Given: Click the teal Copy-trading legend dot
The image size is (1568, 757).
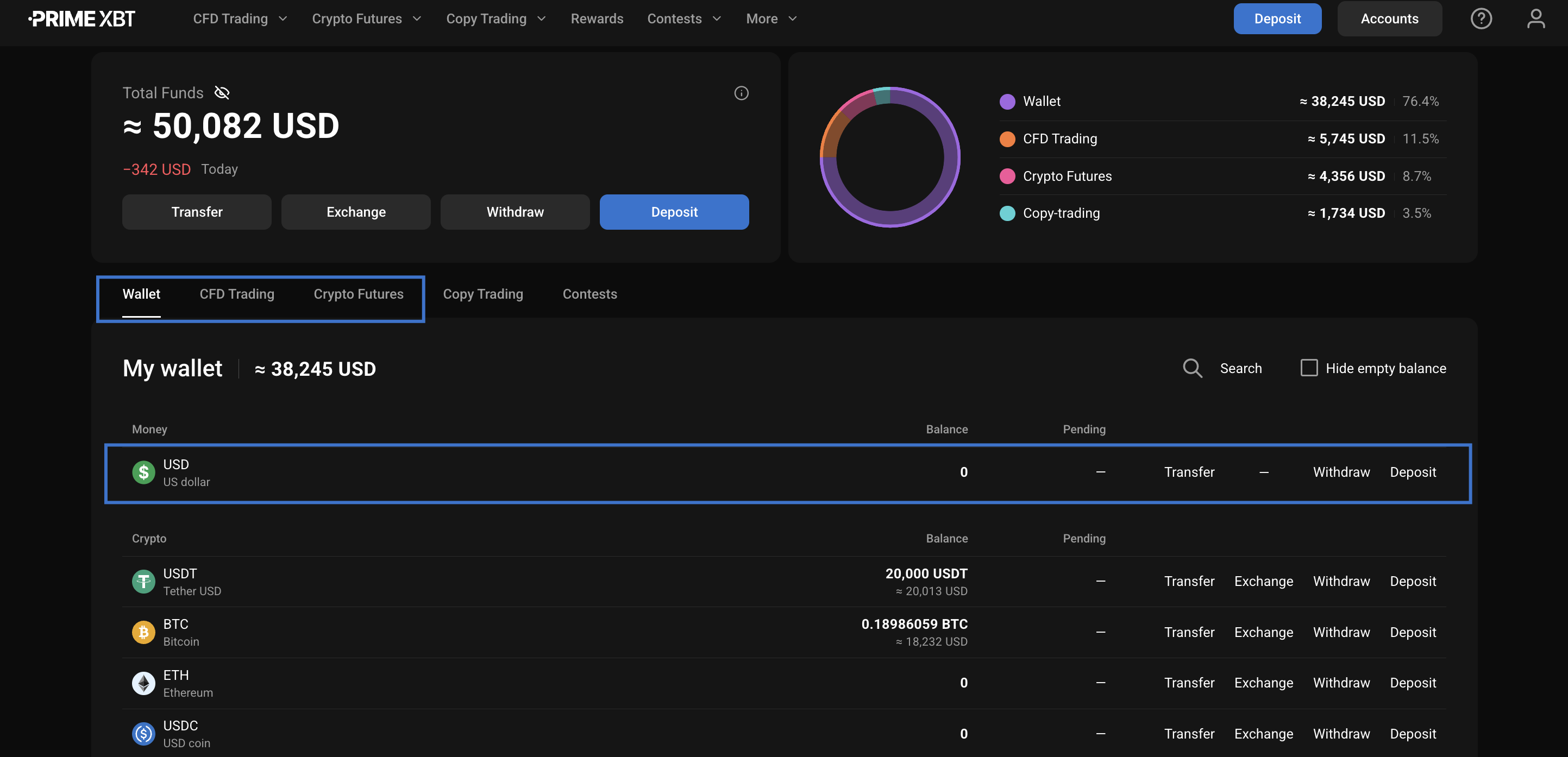Looking at the screenshot, I should coord(1007,213).
